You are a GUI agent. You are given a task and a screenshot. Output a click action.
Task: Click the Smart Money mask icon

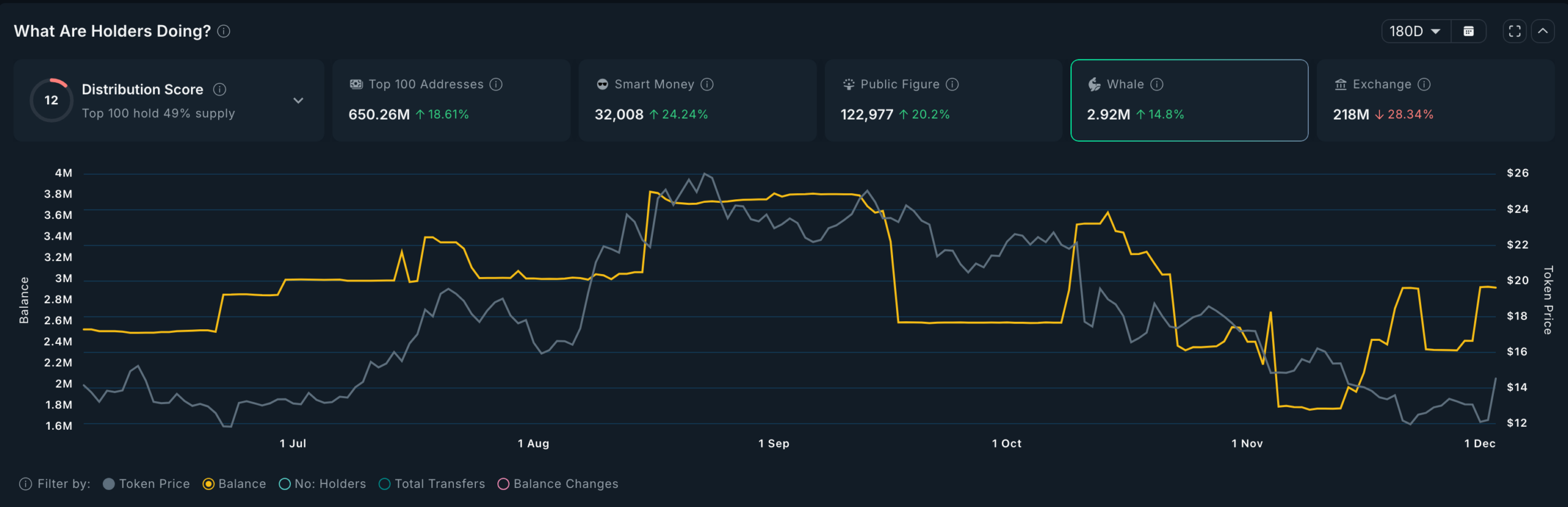pos(602,85)
